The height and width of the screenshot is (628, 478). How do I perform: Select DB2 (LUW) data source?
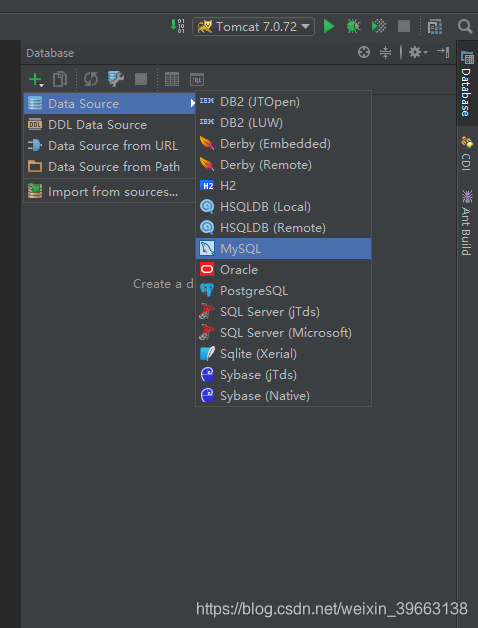point(283,123)
